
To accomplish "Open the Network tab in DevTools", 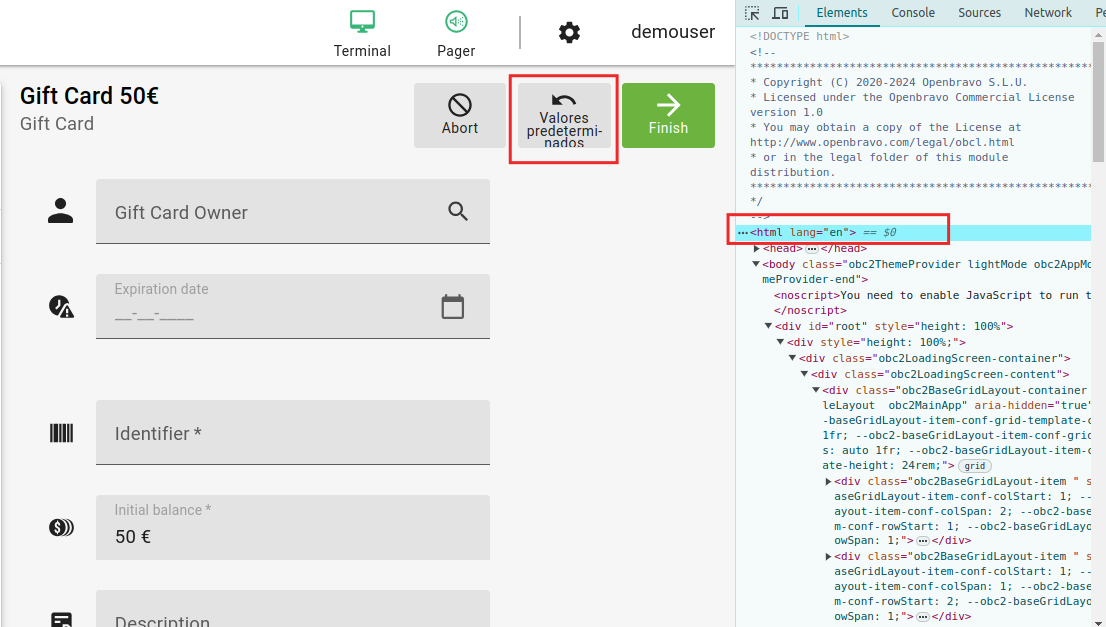I will pyautogui.click(x=1047, y=13).
